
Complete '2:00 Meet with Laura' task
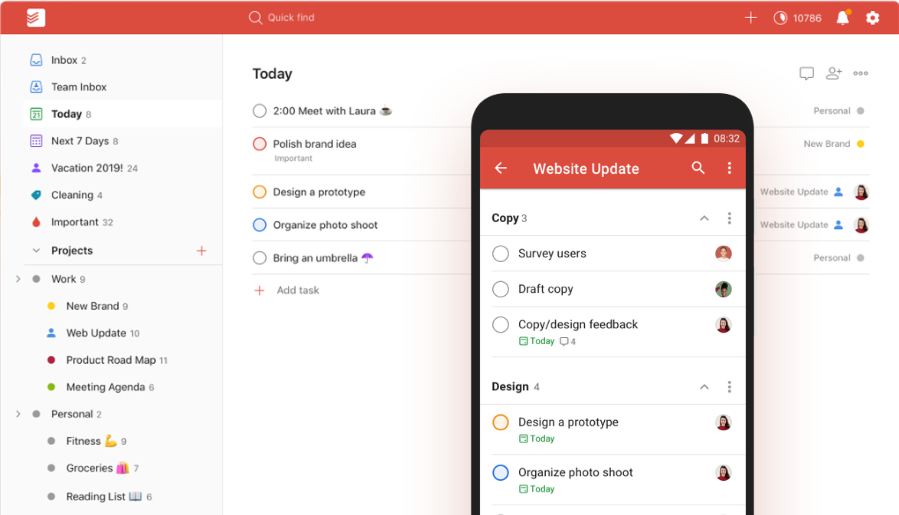pos(260,111)
